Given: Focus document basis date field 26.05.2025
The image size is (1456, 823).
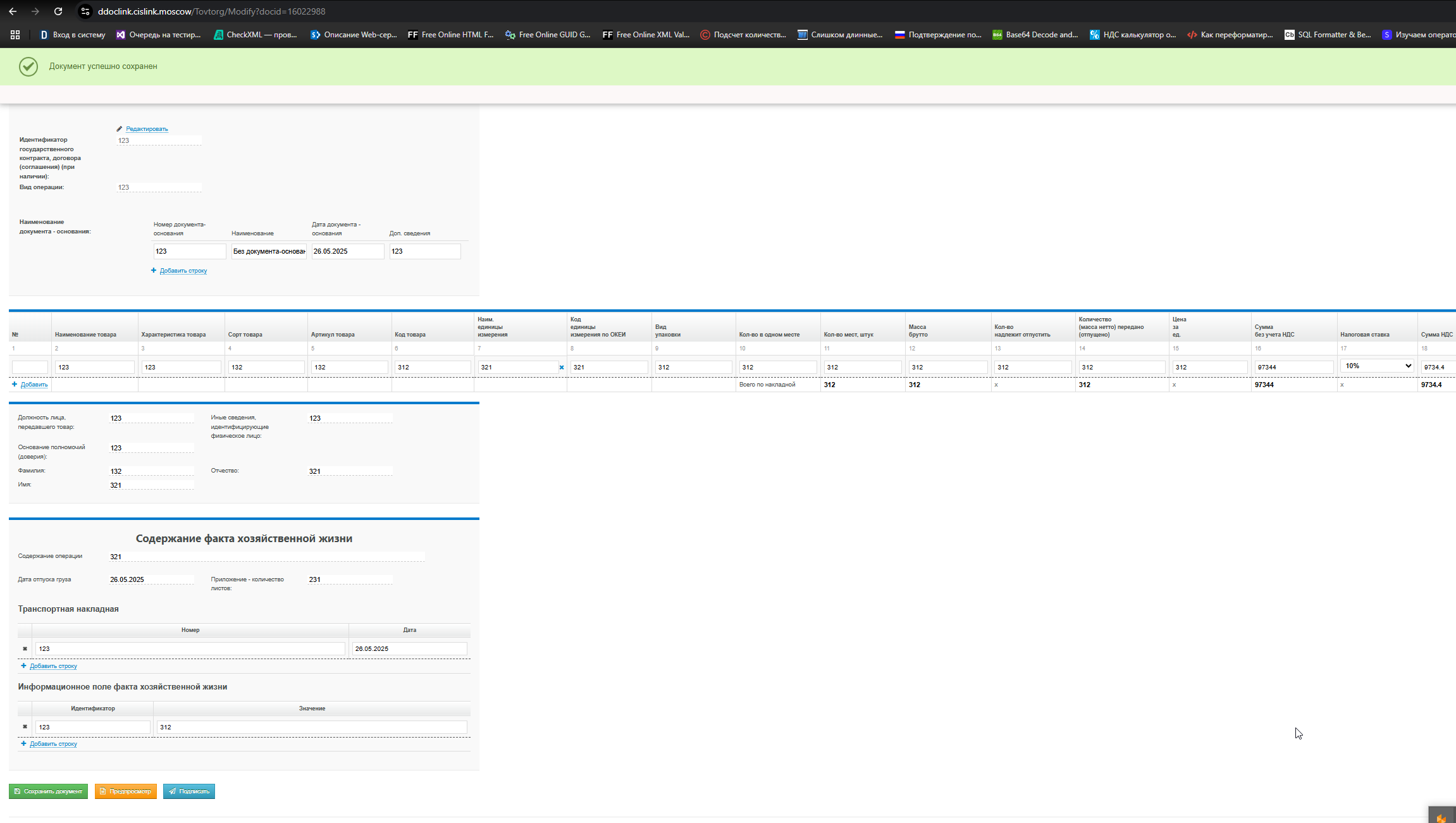Looking at the screenshot, I should [348, 251].
